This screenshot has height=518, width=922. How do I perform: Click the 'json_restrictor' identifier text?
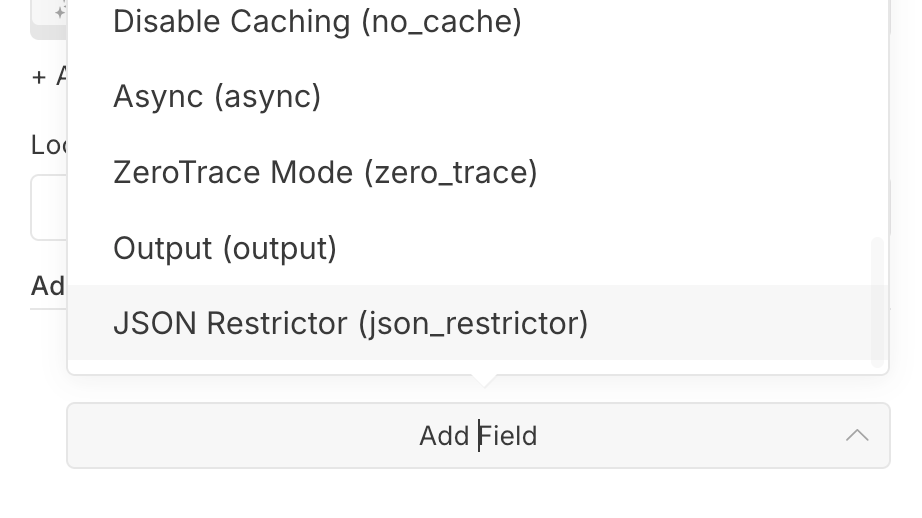pyautogui.click(x=473, y=324)
